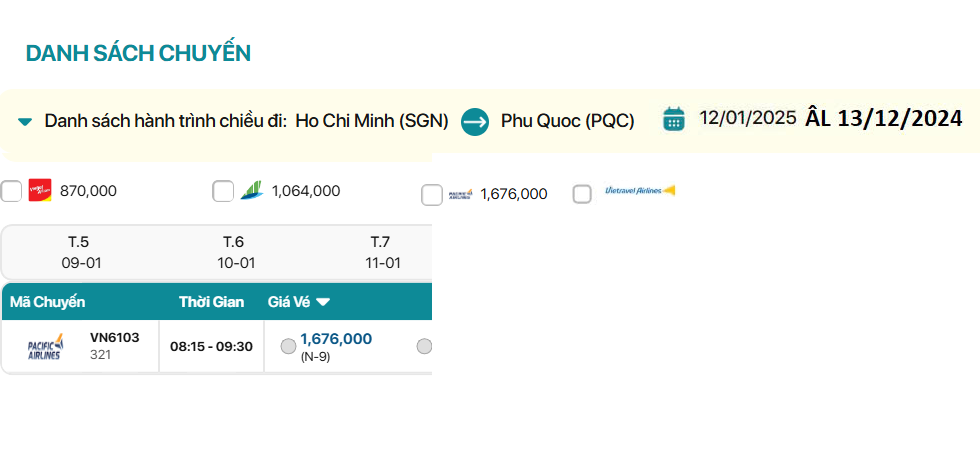The image size is (980, 462).
Task: Select the 1,676,000 (N-9) fare radio button
Action: click(x=288, y=346)
